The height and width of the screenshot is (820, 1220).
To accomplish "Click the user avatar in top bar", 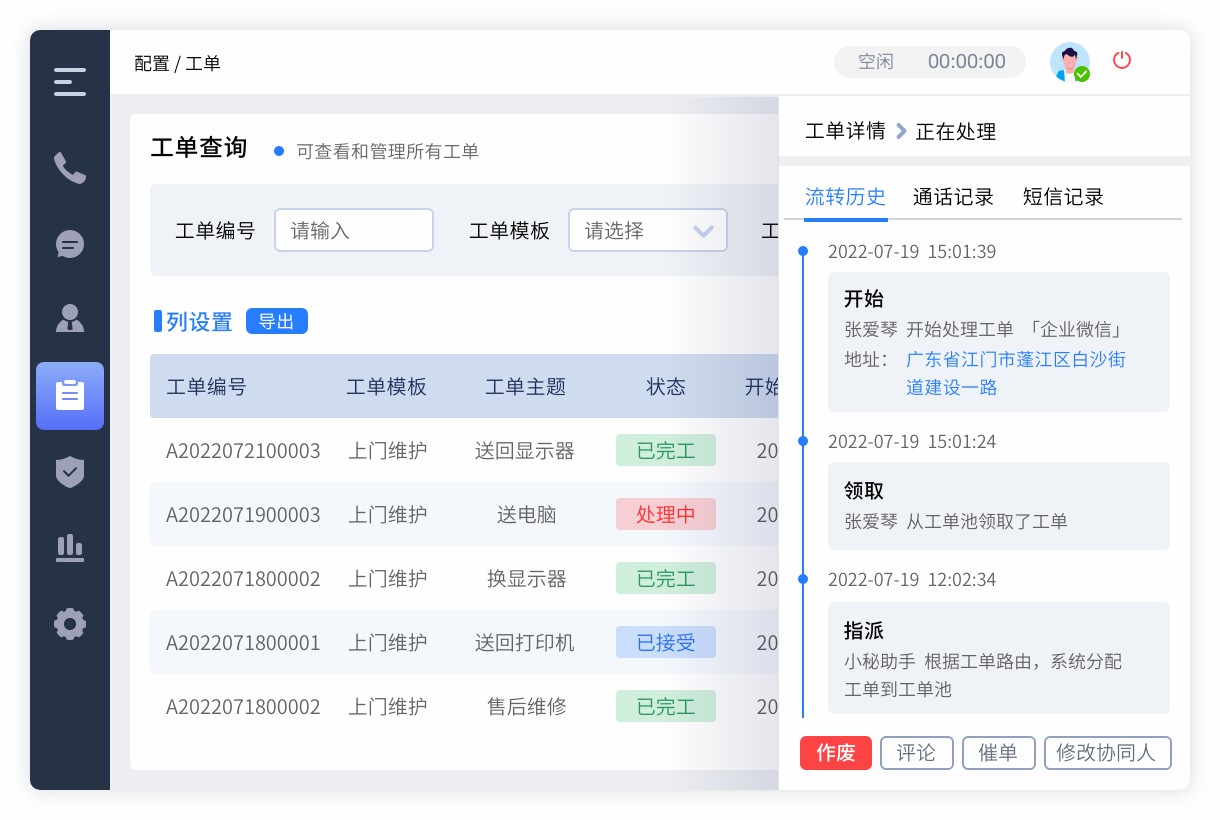I will 1069,61.
